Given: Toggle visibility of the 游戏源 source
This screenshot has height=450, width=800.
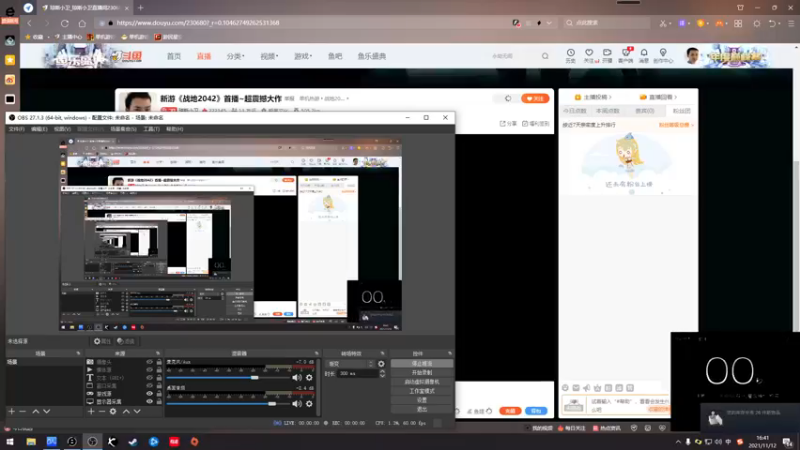Looking at the screenshot, I should 149,393.
